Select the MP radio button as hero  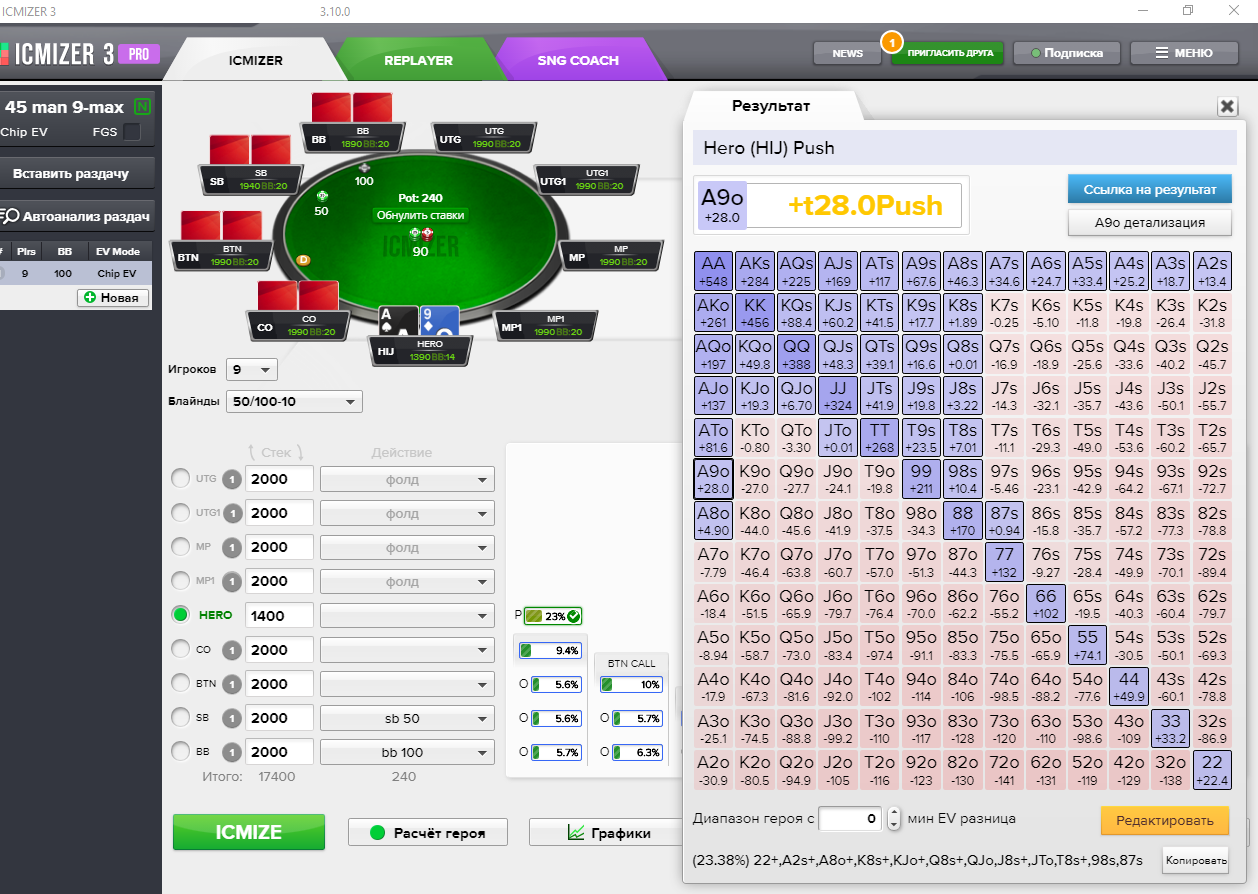(180, 547)
